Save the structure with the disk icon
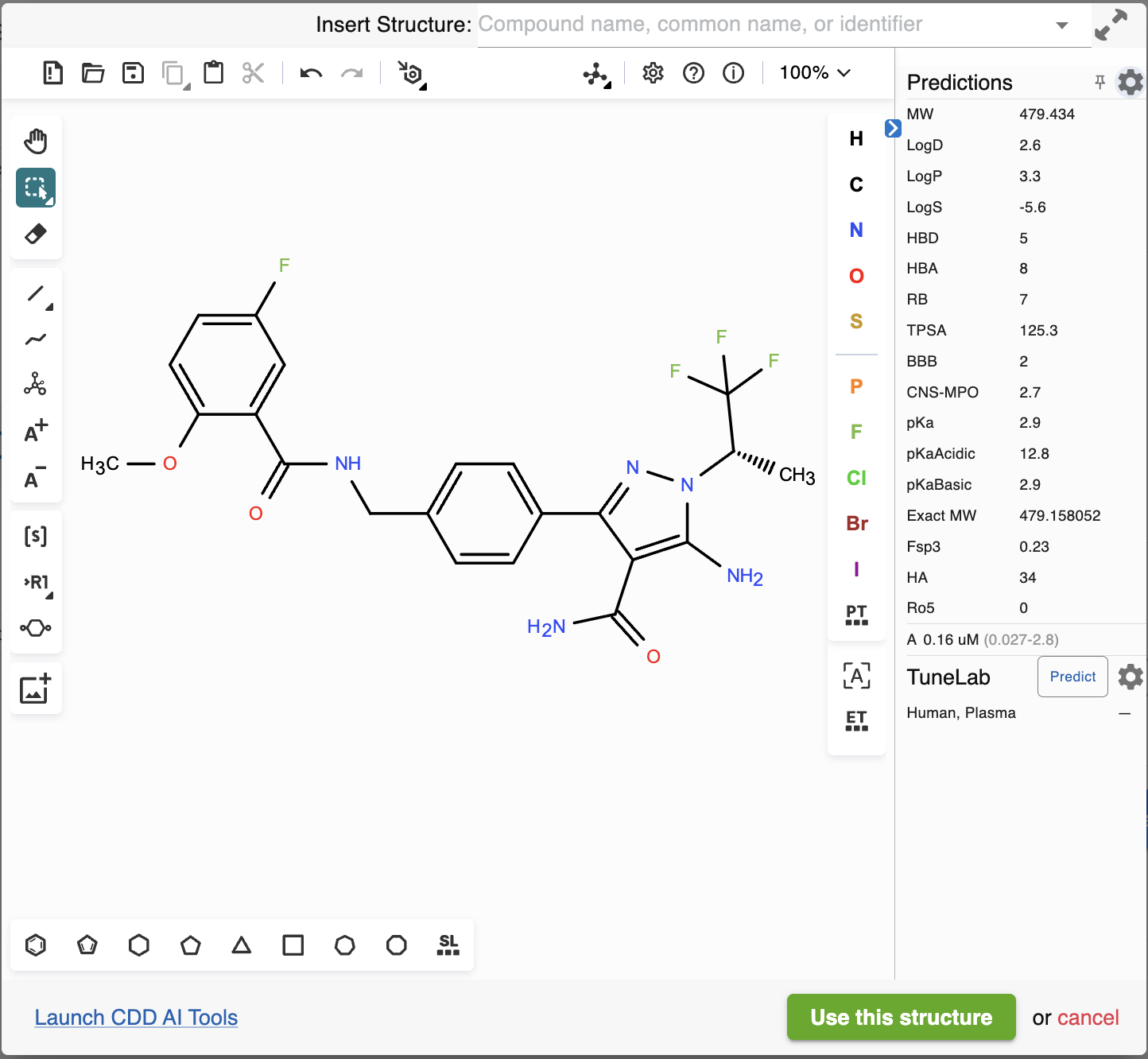This screenshot has width=1148, height=1059. [133, 73]
